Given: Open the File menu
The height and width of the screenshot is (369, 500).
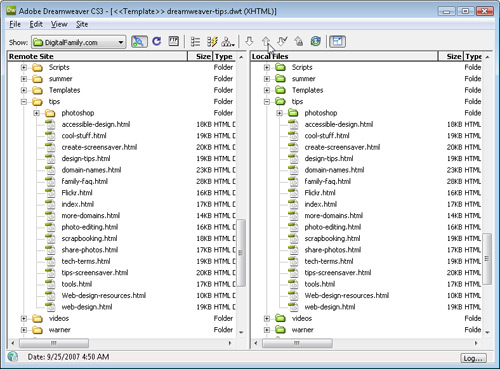Looking at the screenshot, I should (15, 24).
